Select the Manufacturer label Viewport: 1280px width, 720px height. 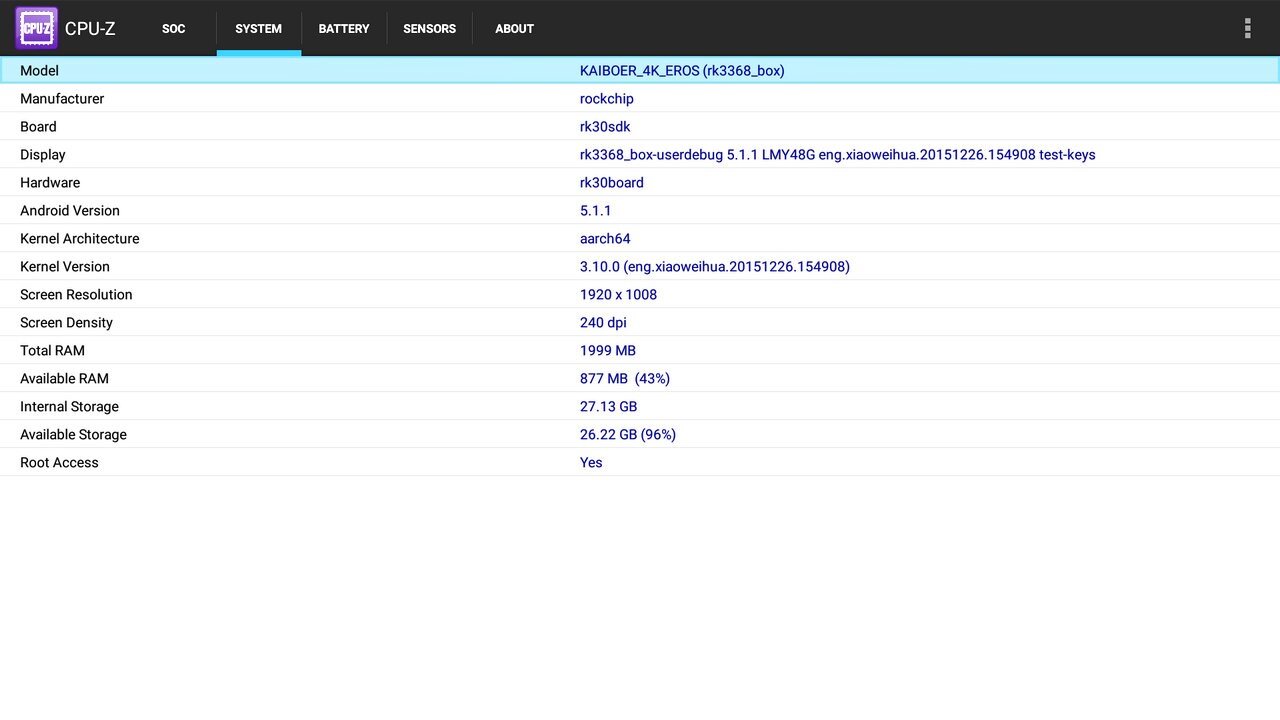[x=62, y=99]
